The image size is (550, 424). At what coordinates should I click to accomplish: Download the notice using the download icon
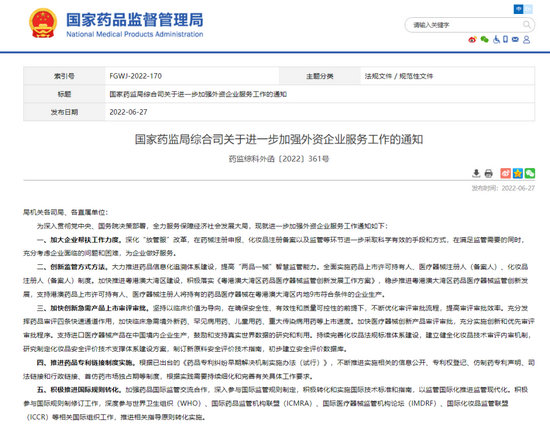[x=476, y=173]
